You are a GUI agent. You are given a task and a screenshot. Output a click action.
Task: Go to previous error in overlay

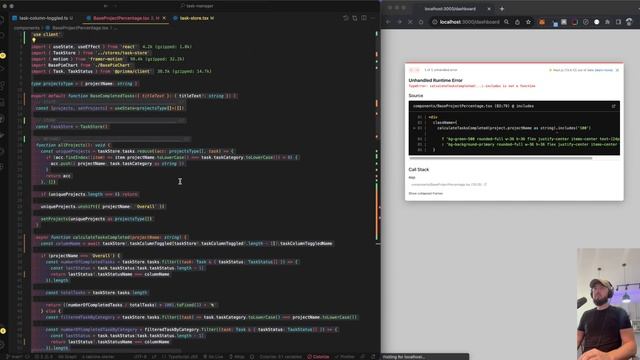[411, 70]
